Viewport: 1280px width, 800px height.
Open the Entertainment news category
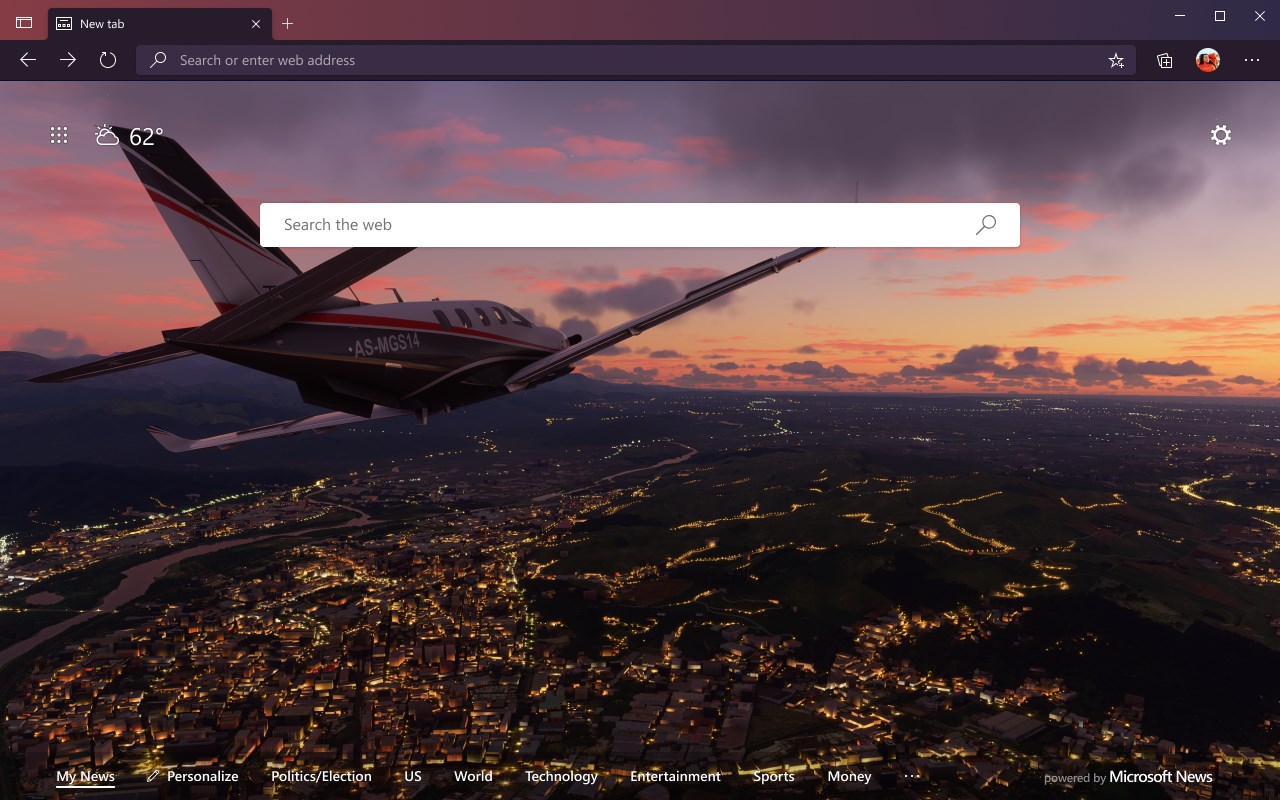tap(675, 776)
